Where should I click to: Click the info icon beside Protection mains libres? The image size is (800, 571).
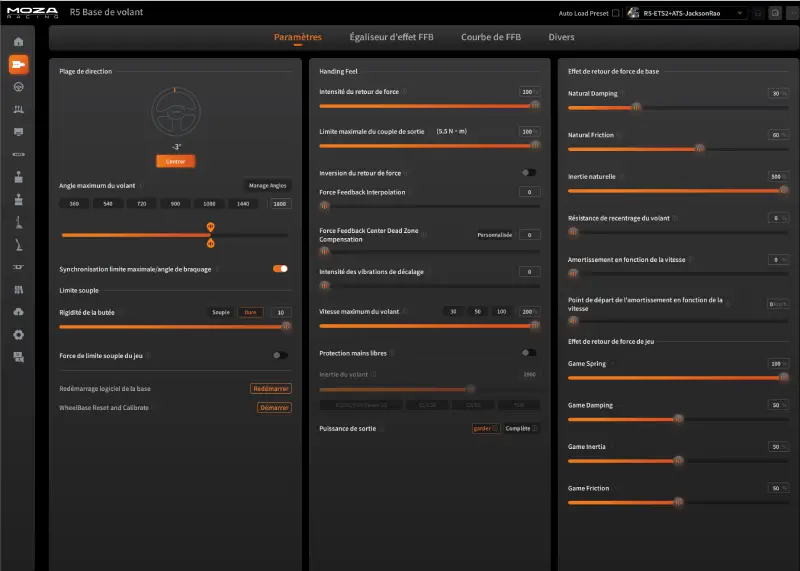point(392,353)
